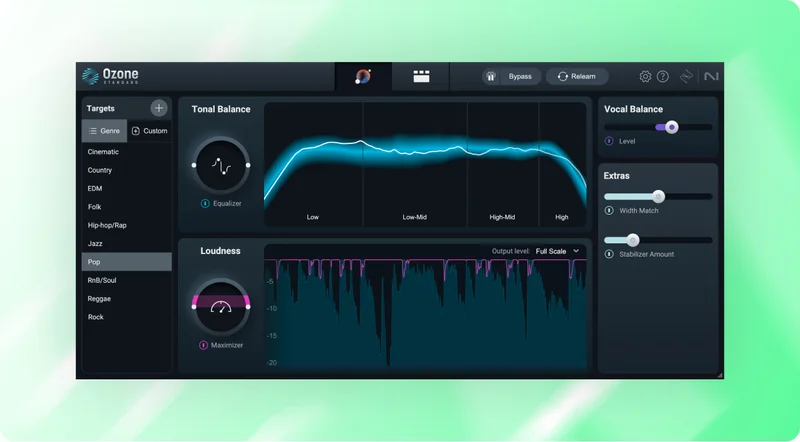Click the Ozone Standard logo

[110, 76]
